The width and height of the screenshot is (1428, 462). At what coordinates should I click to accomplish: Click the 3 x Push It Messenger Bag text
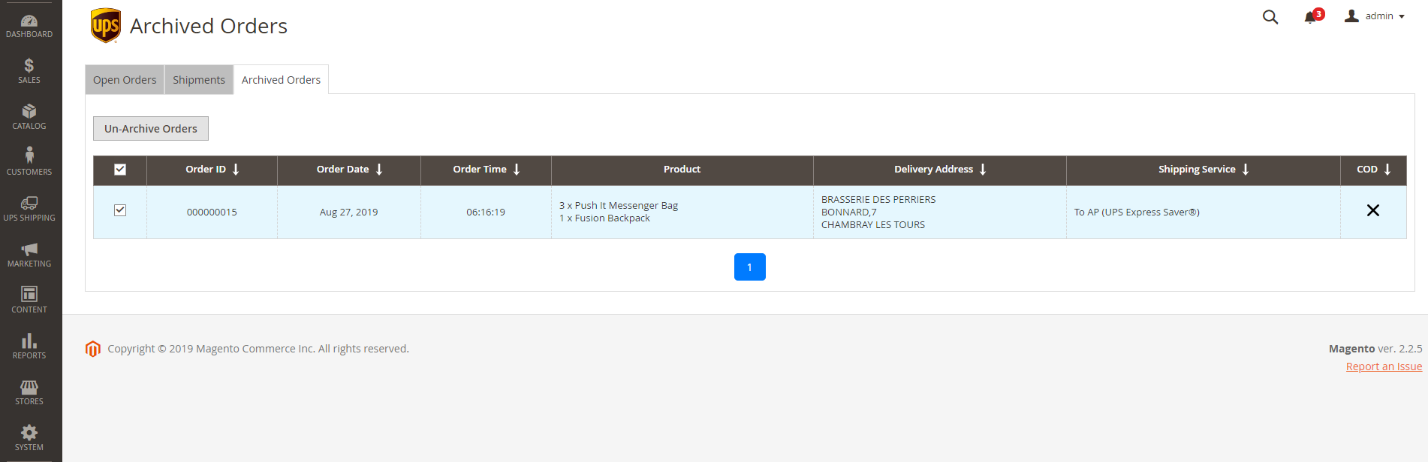(x=618, y=205)
